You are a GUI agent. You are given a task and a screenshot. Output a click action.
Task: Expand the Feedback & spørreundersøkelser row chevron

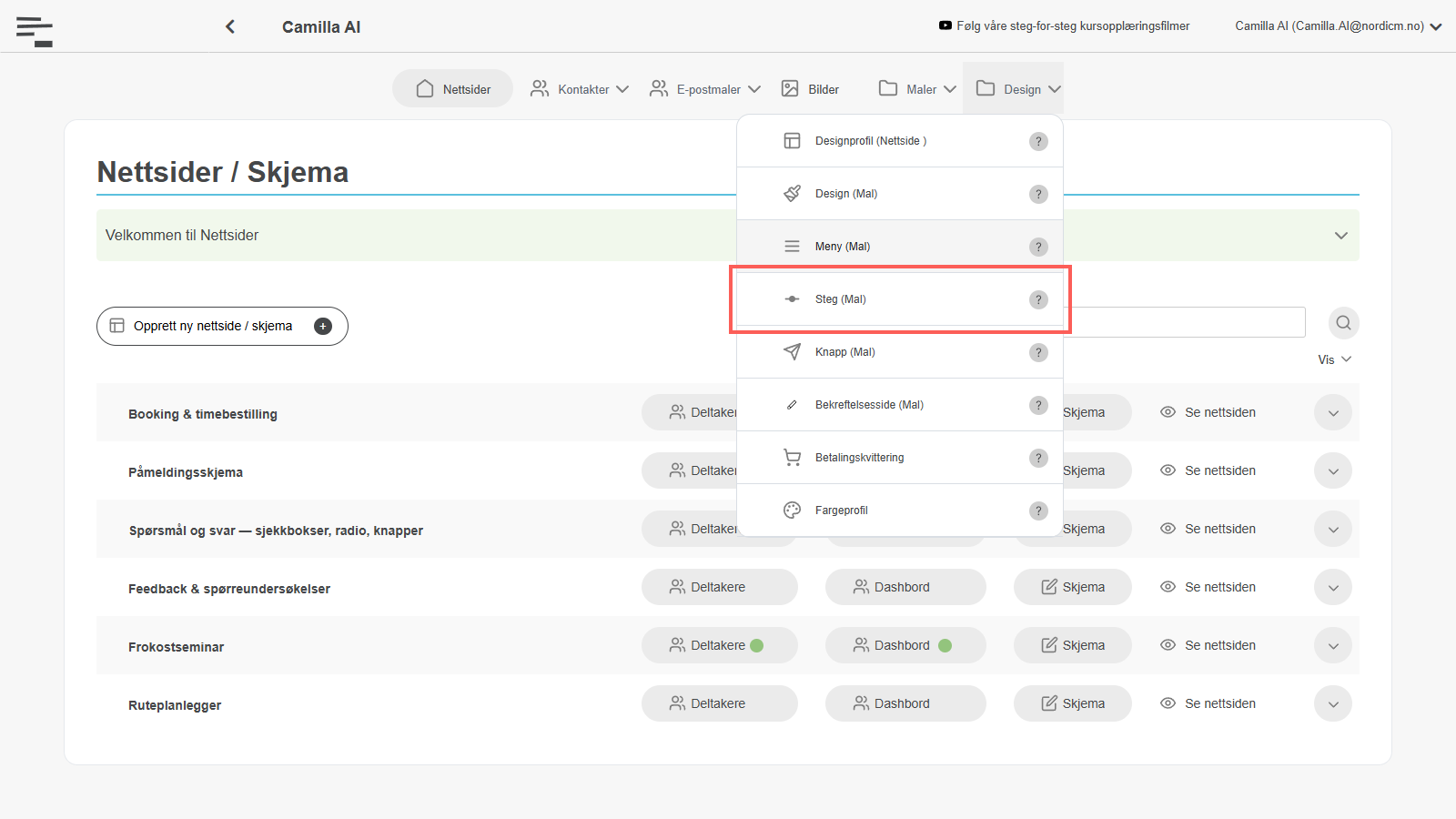1333,587
